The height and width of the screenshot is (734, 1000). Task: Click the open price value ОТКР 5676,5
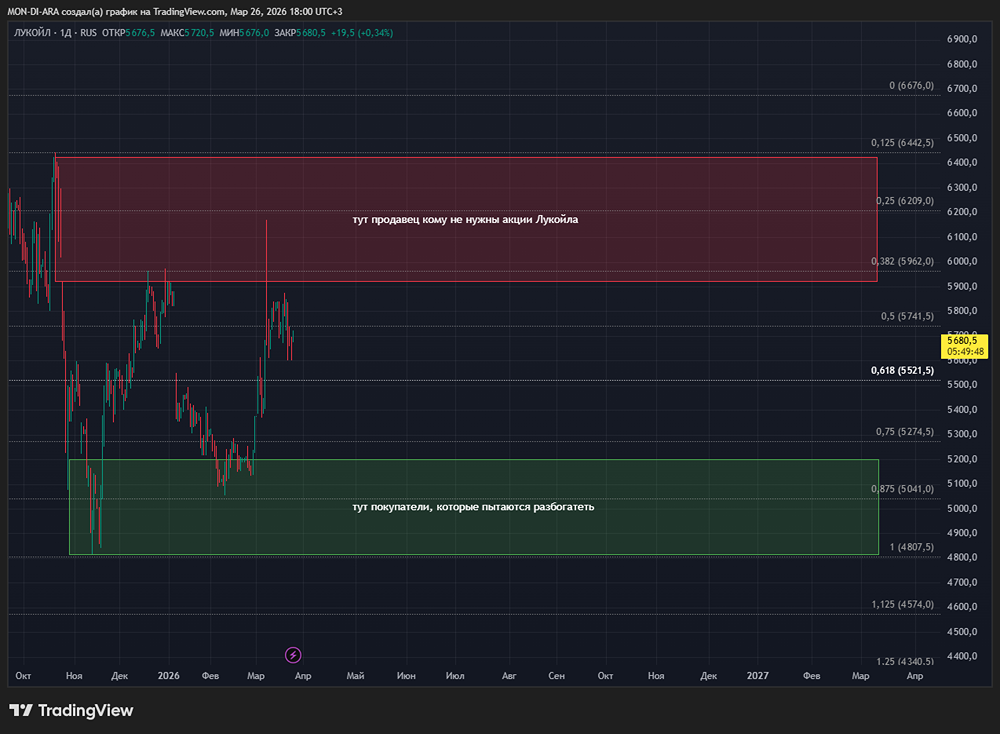[128, 33]
